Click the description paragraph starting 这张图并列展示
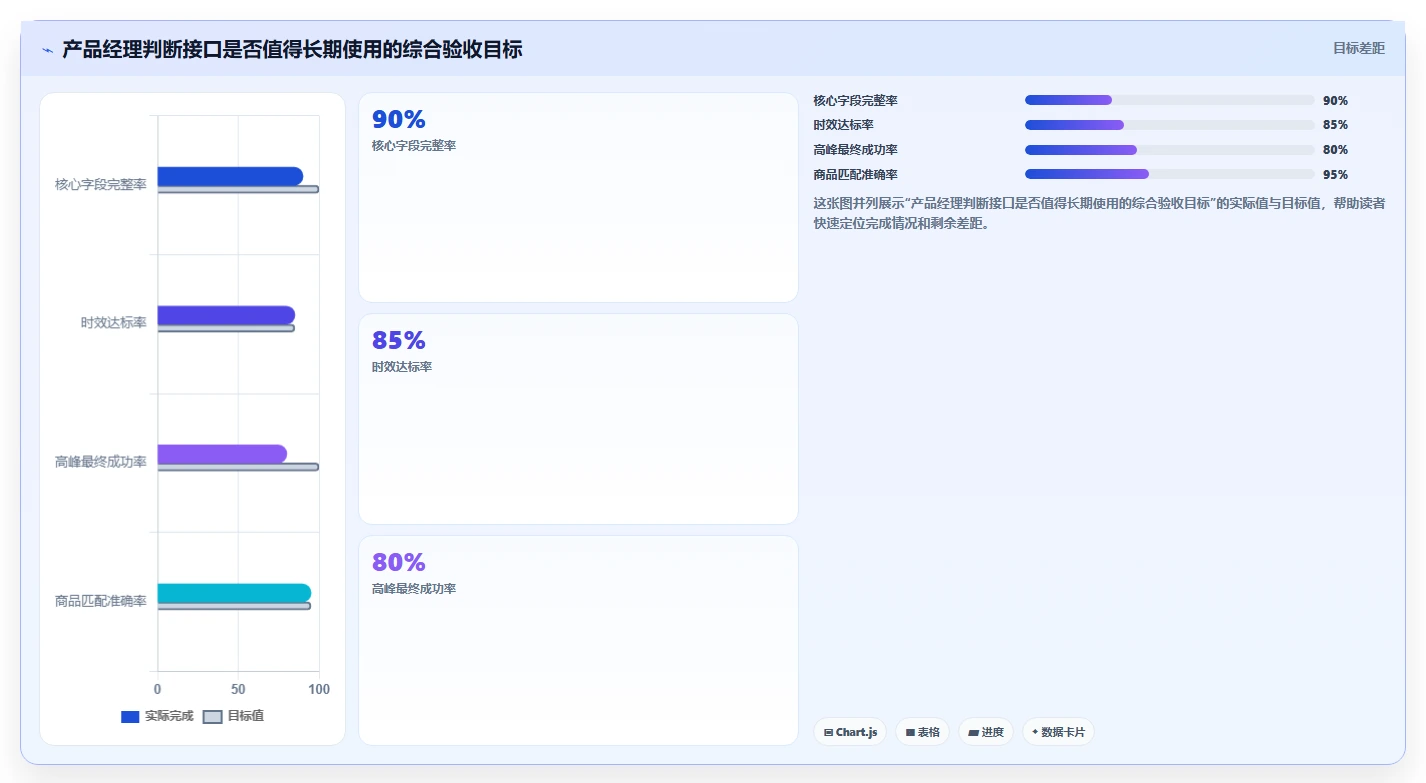The width and height of the screenshot is (1426, 783). pos(1099,213)
